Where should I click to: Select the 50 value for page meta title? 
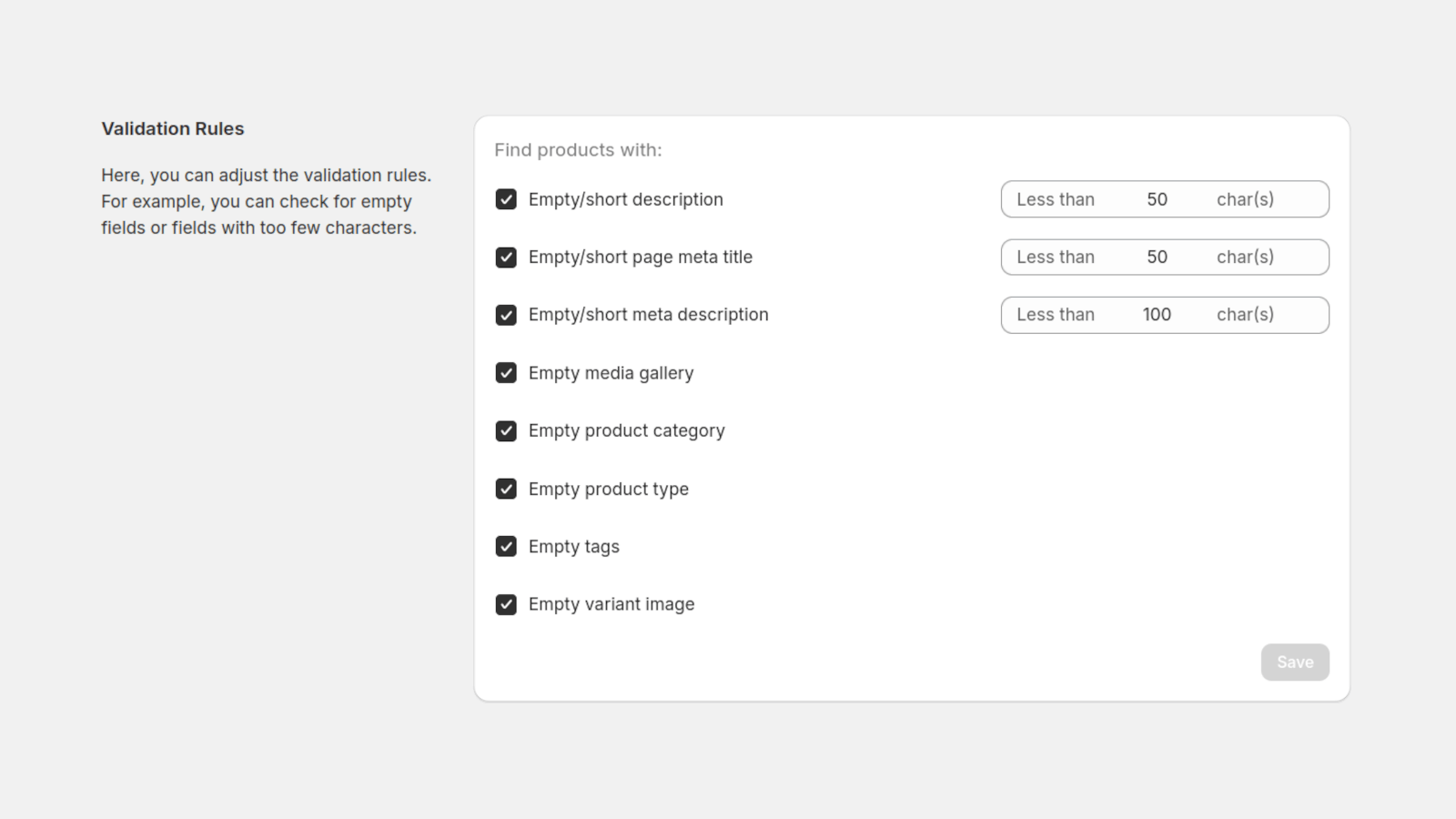(1158, 257)
